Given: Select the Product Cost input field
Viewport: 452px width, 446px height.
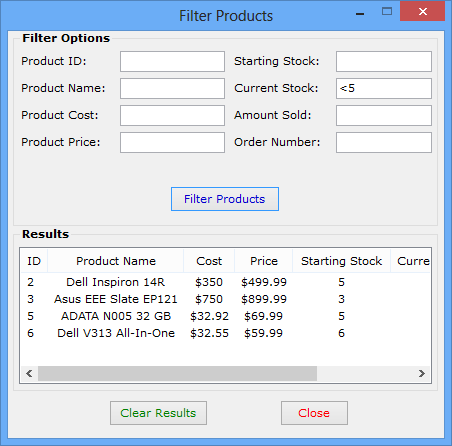Looking at the screenshot, I should point(172,115).
